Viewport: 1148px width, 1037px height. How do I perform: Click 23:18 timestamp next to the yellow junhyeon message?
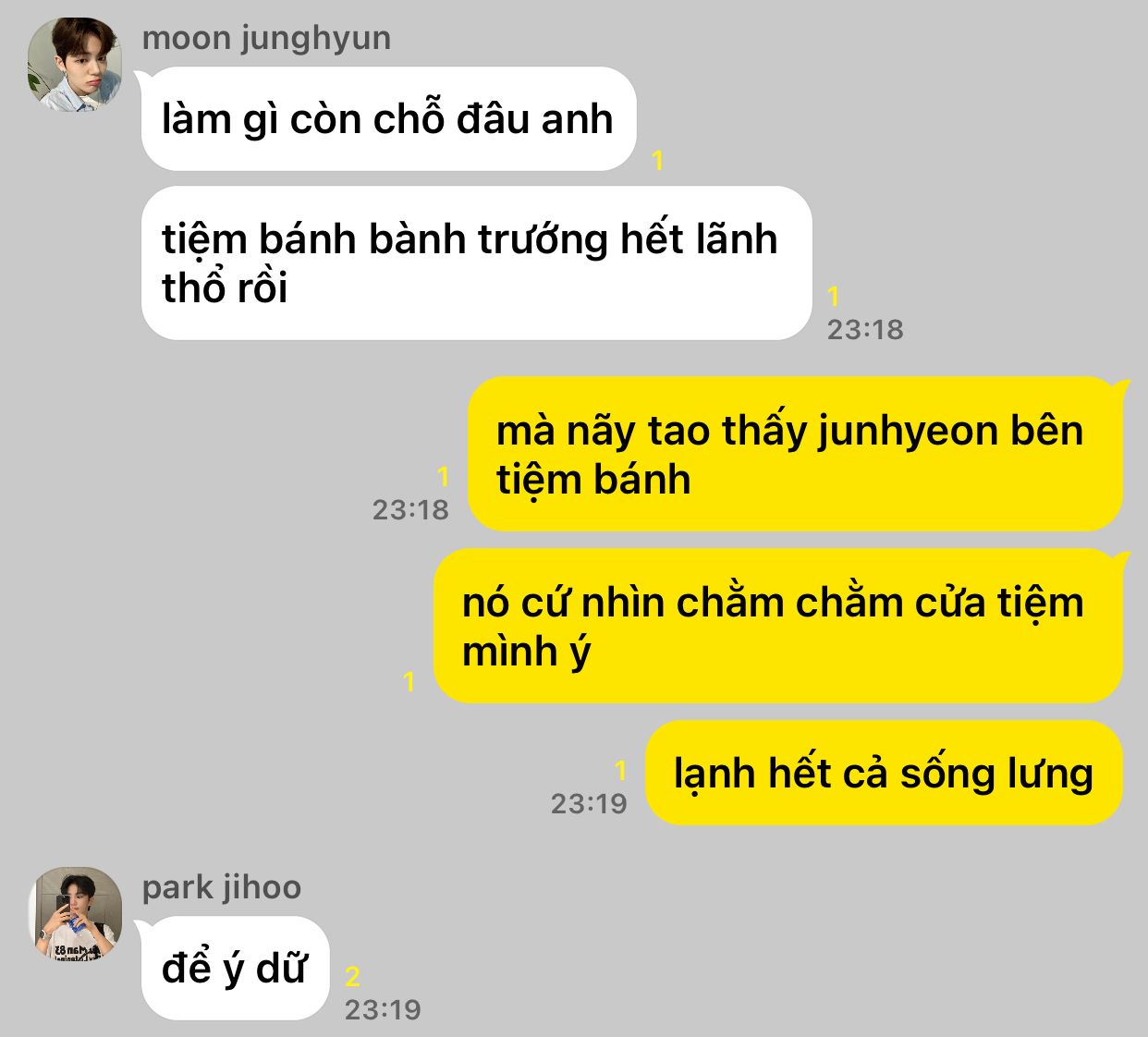[410, 509]
